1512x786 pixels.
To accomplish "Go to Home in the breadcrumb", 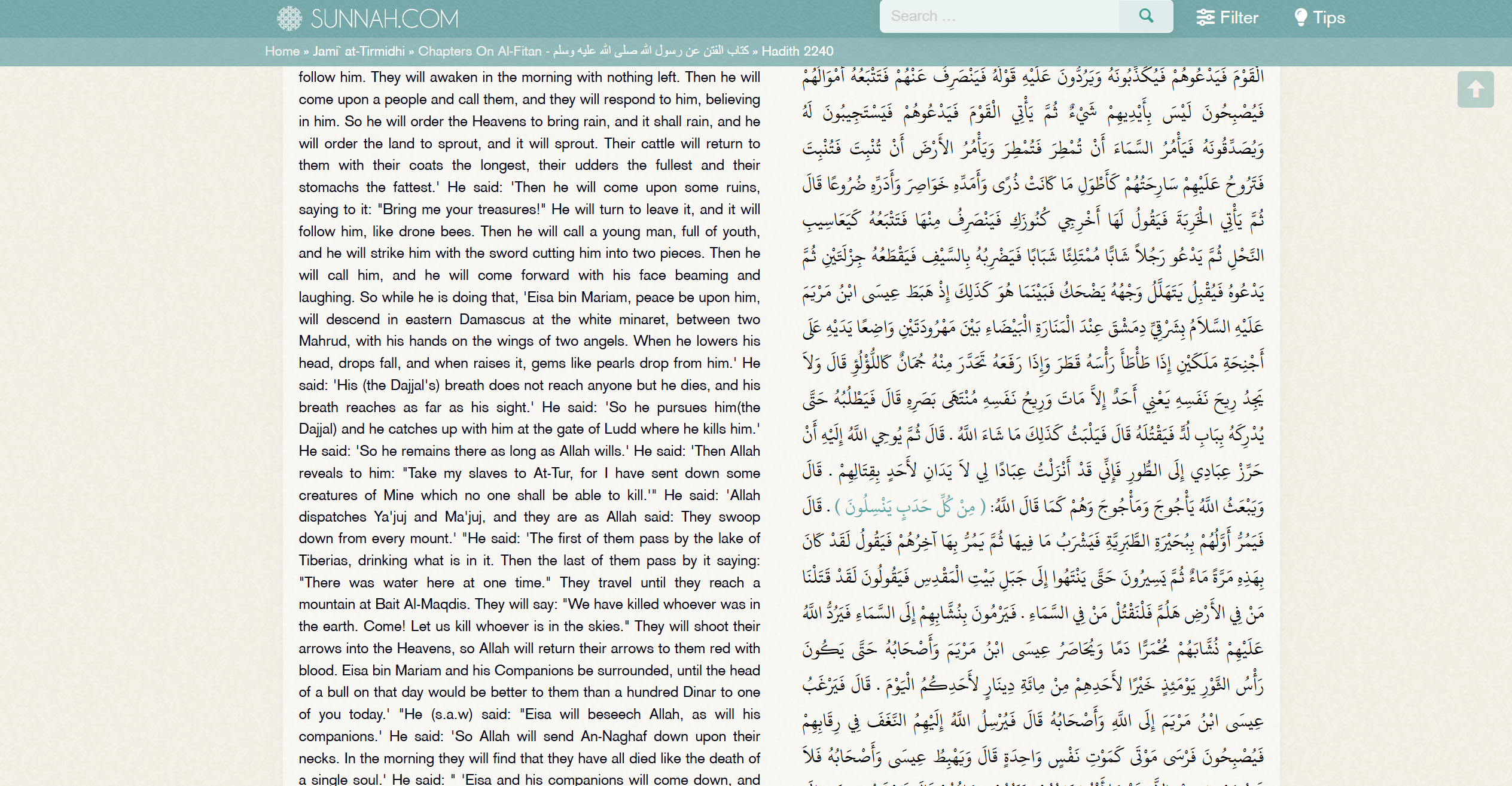I will point(282,51).
